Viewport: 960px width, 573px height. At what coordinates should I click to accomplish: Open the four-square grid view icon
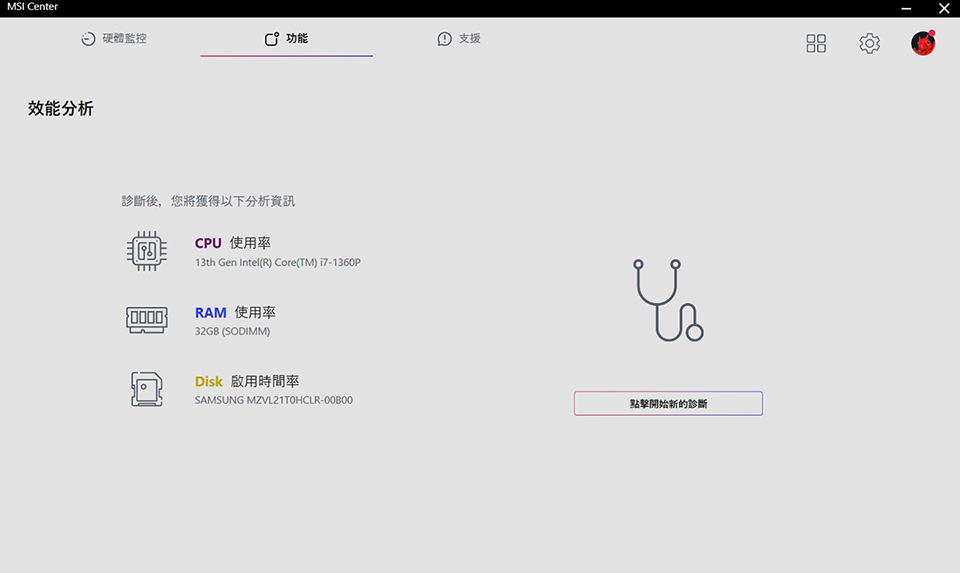point(816,43)
